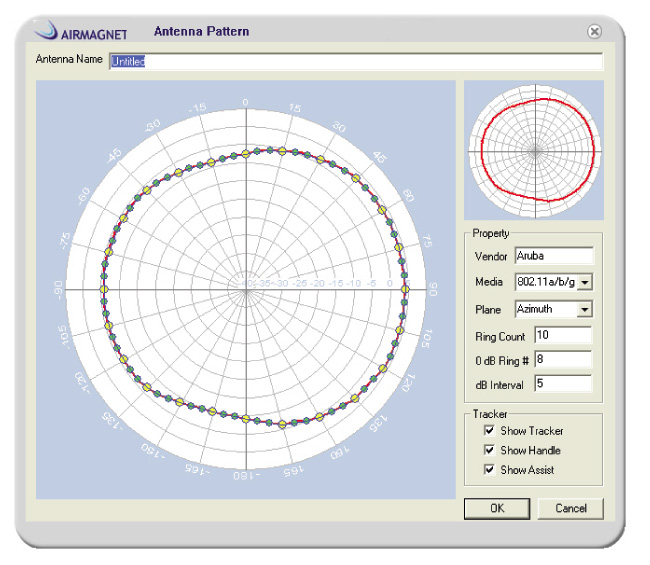Screen dimensions: 650x565
Task: Click the 0 dB Ring # field
Action: [x=563, y=359]
